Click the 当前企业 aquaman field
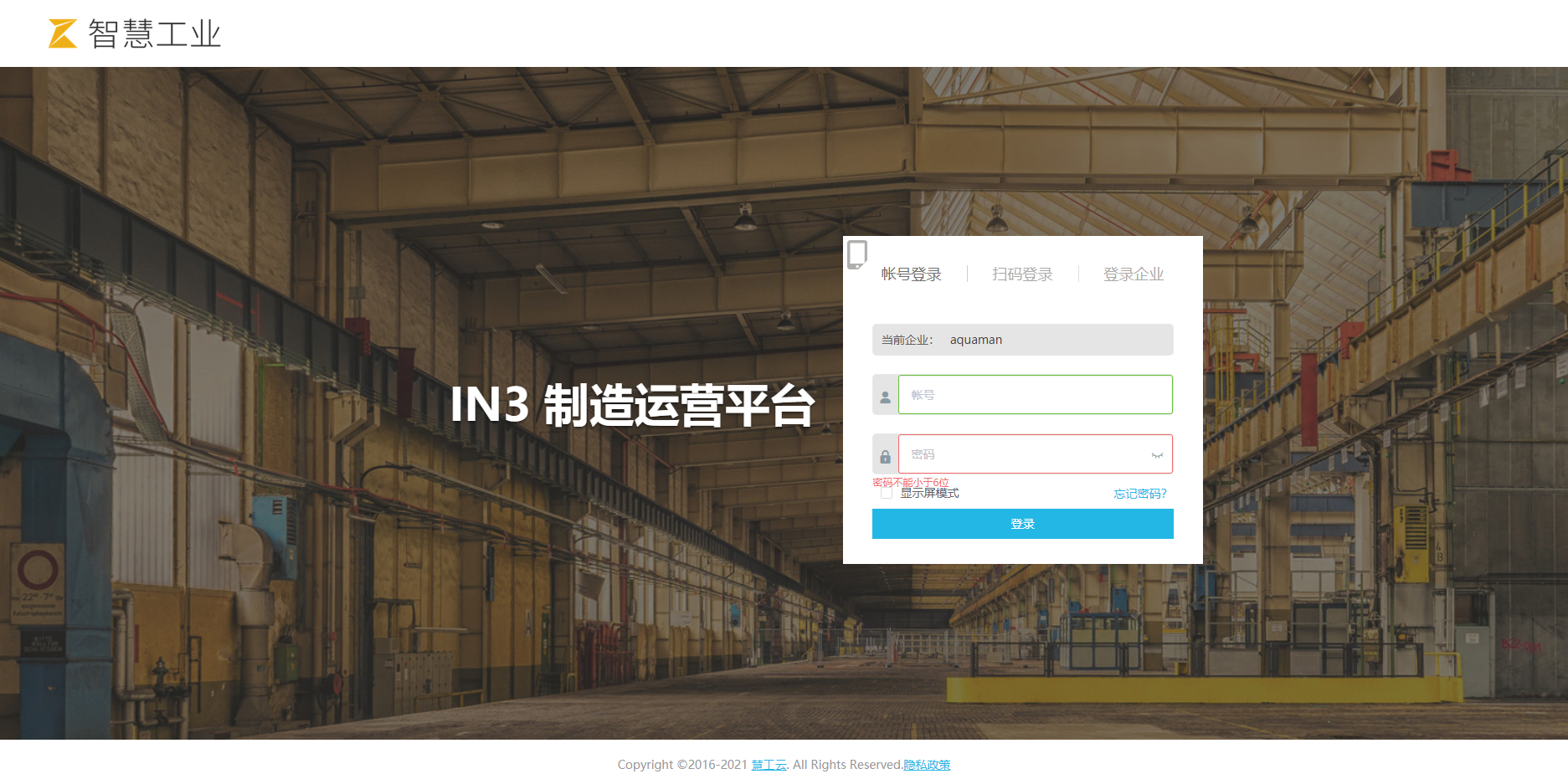 (1022, 340)
